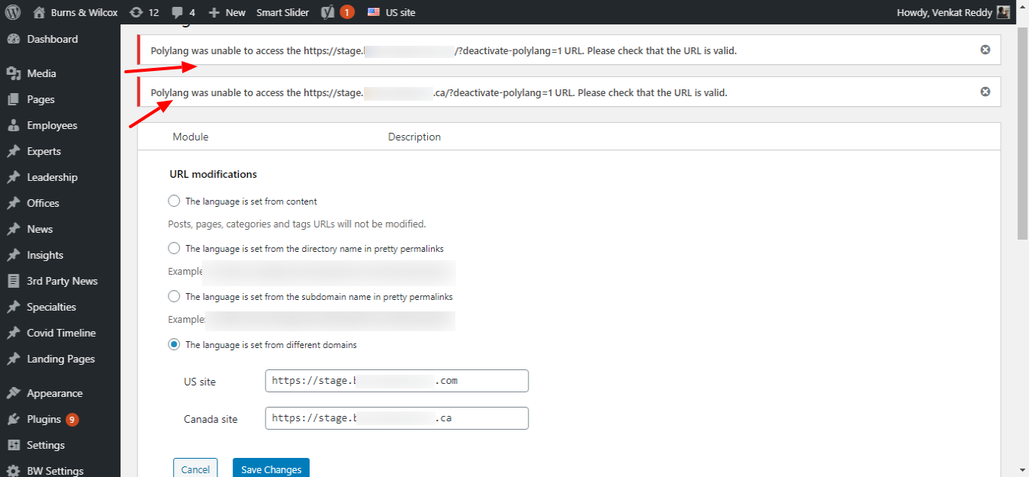Dismiss the second Polylang .ca notice
This screenshot has height=477, width=1029.
(x=984, y=92)
